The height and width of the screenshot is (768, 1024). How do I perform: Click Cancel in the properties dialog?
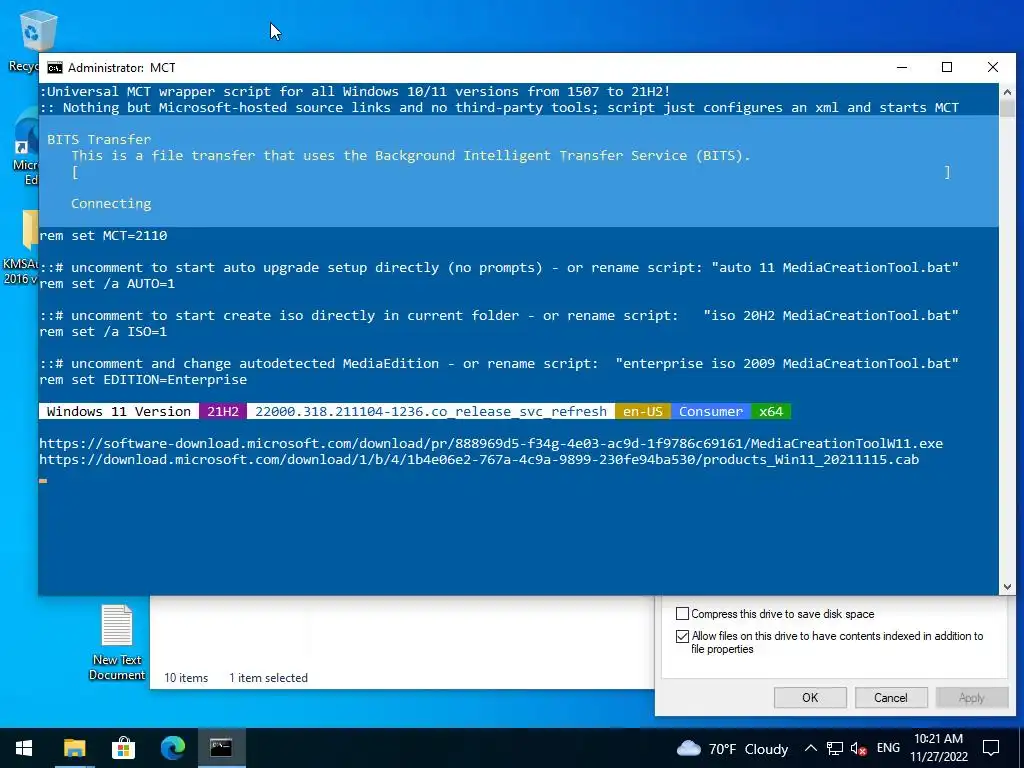coord(891,697)
